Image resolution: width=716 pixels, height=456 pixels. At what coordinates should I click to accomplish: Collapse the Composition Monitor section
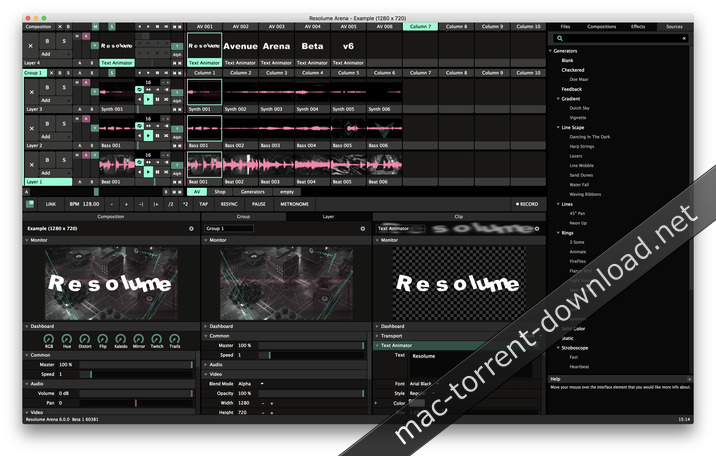27,240
